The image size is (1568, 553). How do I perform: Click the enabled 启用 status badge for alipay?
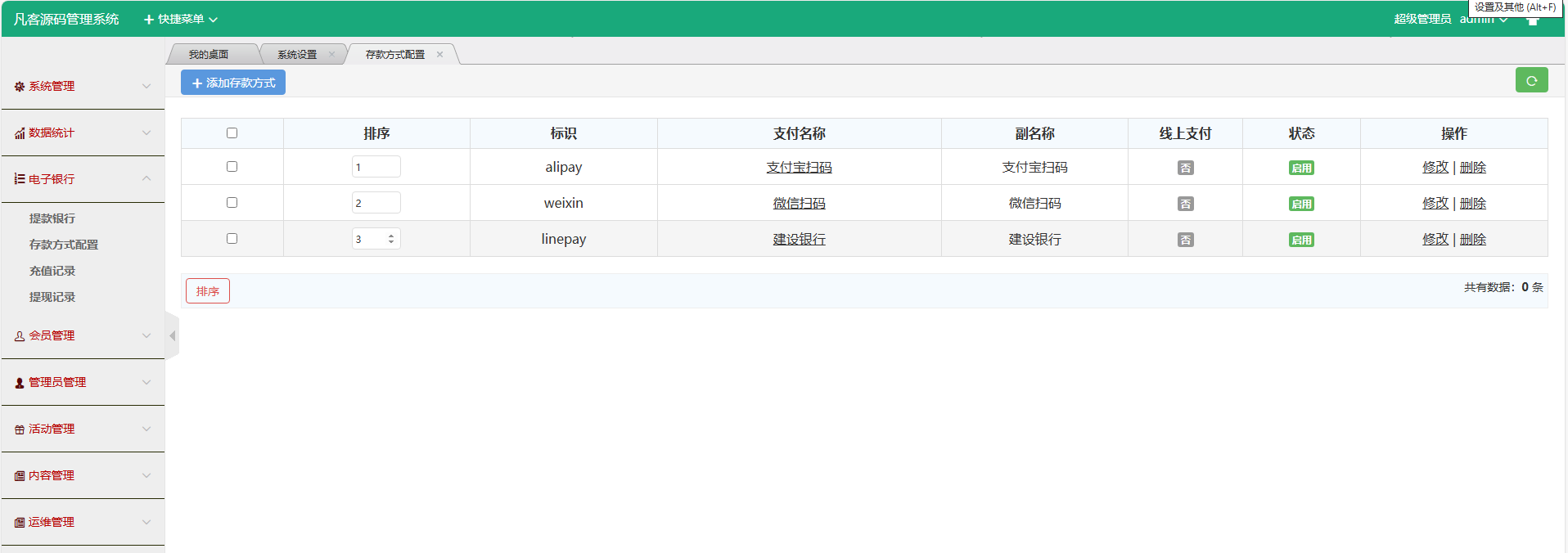click(1301, 168)
